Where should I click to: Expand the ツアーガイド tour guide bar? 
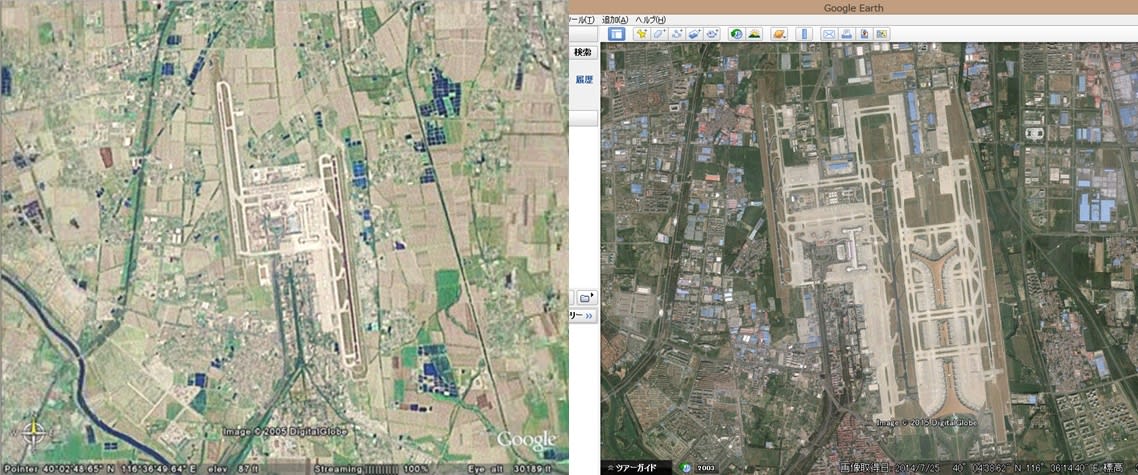point(636,467)
